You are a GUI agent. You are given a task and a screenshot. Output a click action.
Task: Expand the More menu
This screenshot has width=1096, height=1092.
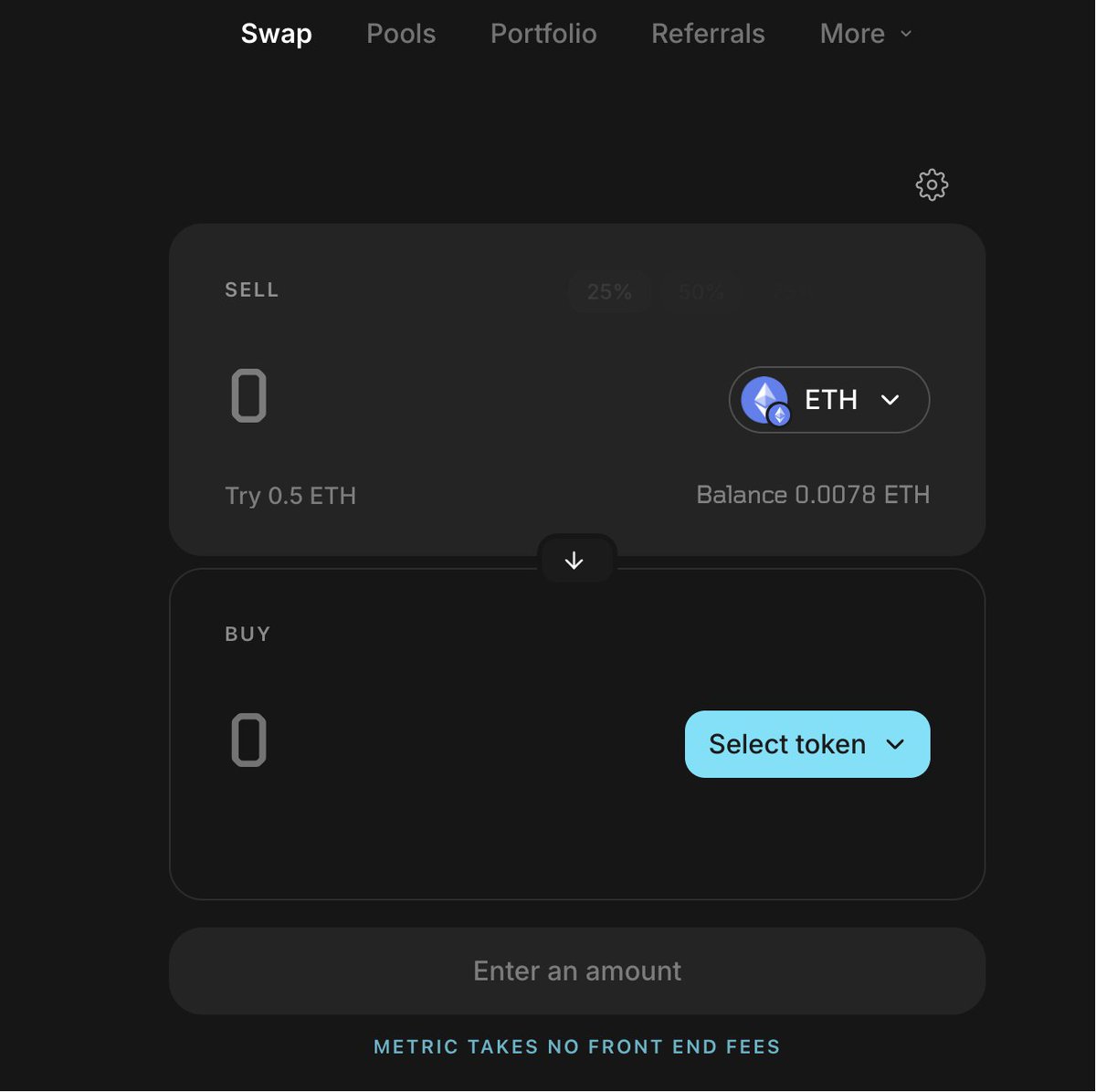[866, 34]
